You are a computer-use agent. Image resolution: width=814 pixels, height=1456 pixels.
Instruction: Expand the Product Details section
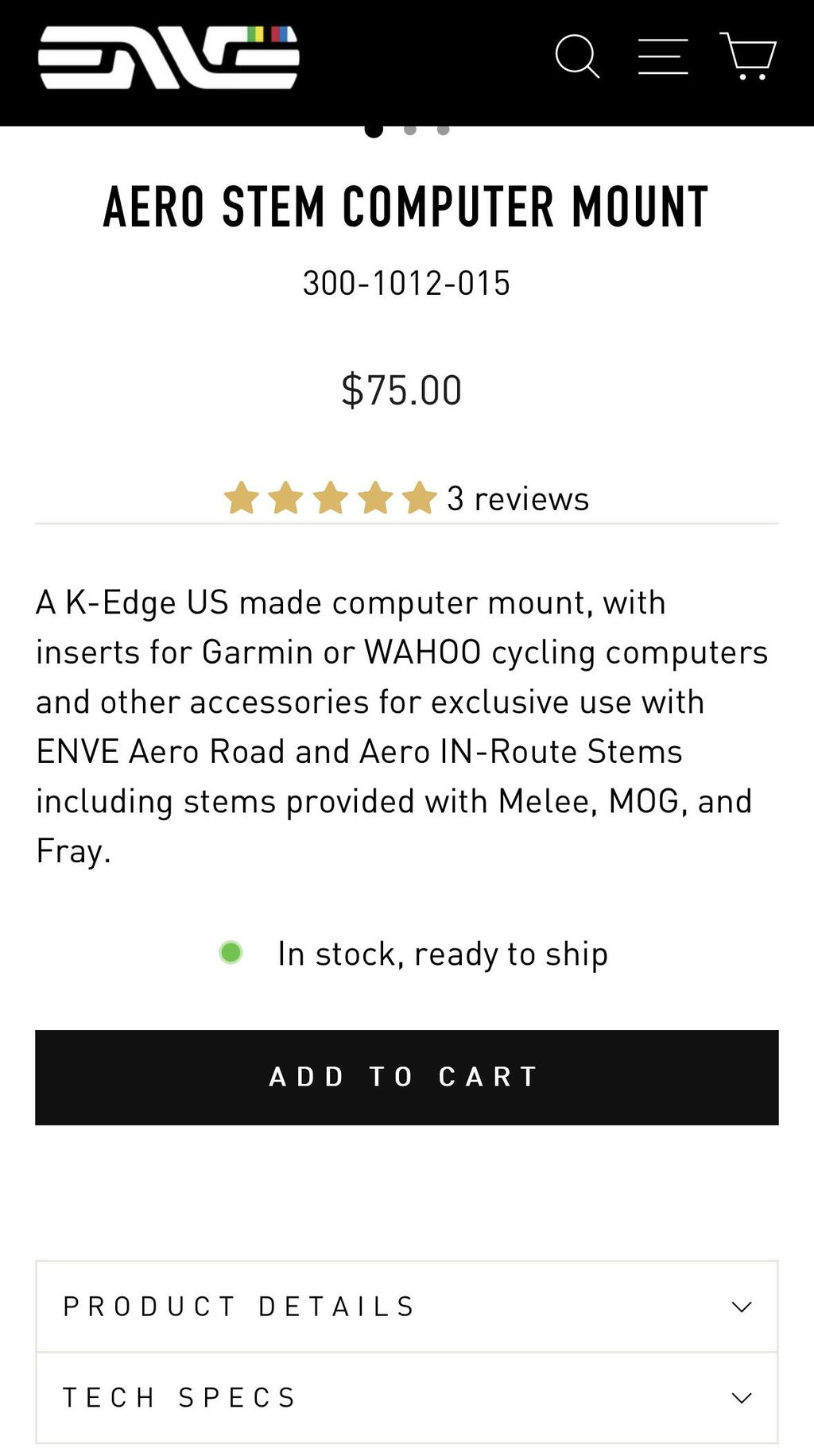click(407, 1307)
